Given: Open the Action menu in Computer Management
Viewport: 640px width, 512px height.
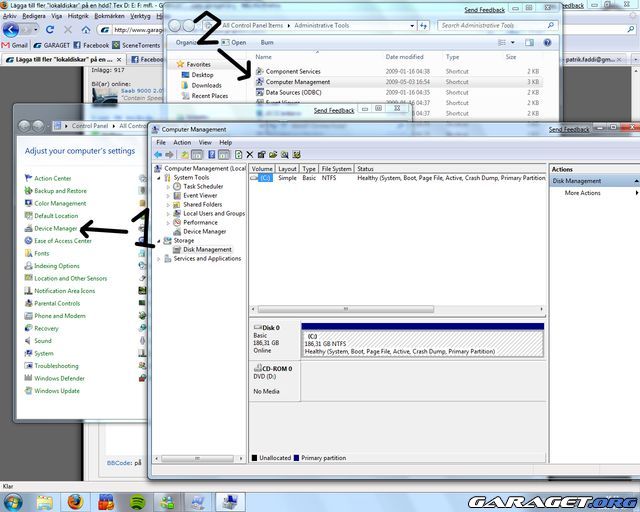Looking at the screenshot, I should (181, 143).
